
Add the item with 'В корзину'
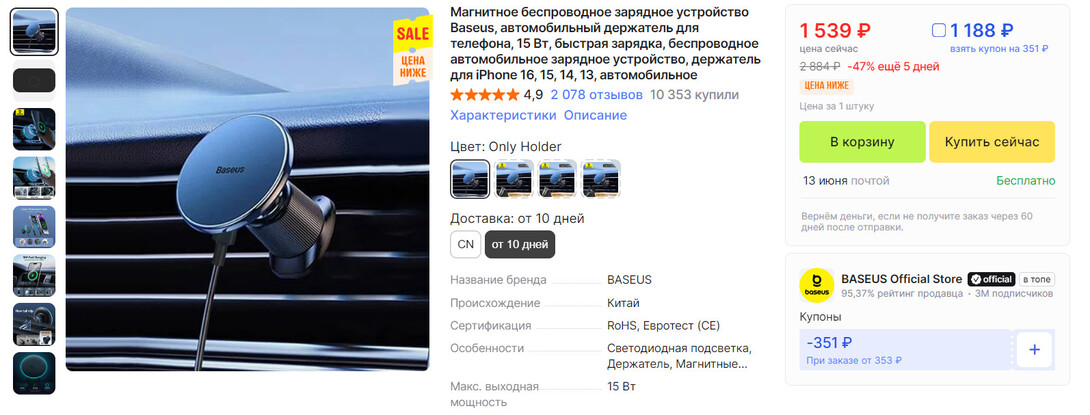(862, 142)
